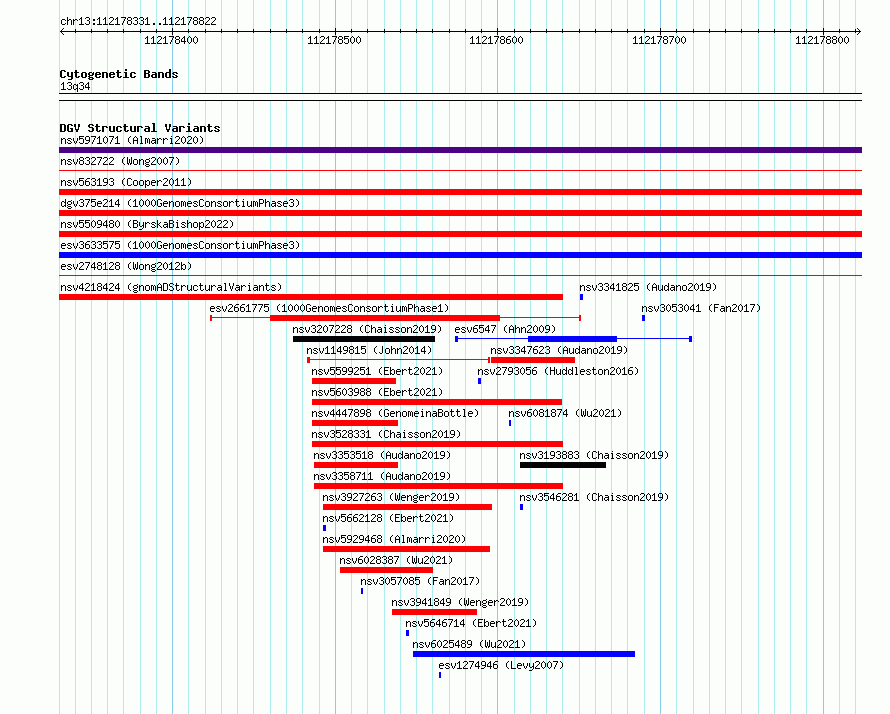Click nsv6081874 (Wu2021) label
Screen dimensions: 890x714
[565, 413]
